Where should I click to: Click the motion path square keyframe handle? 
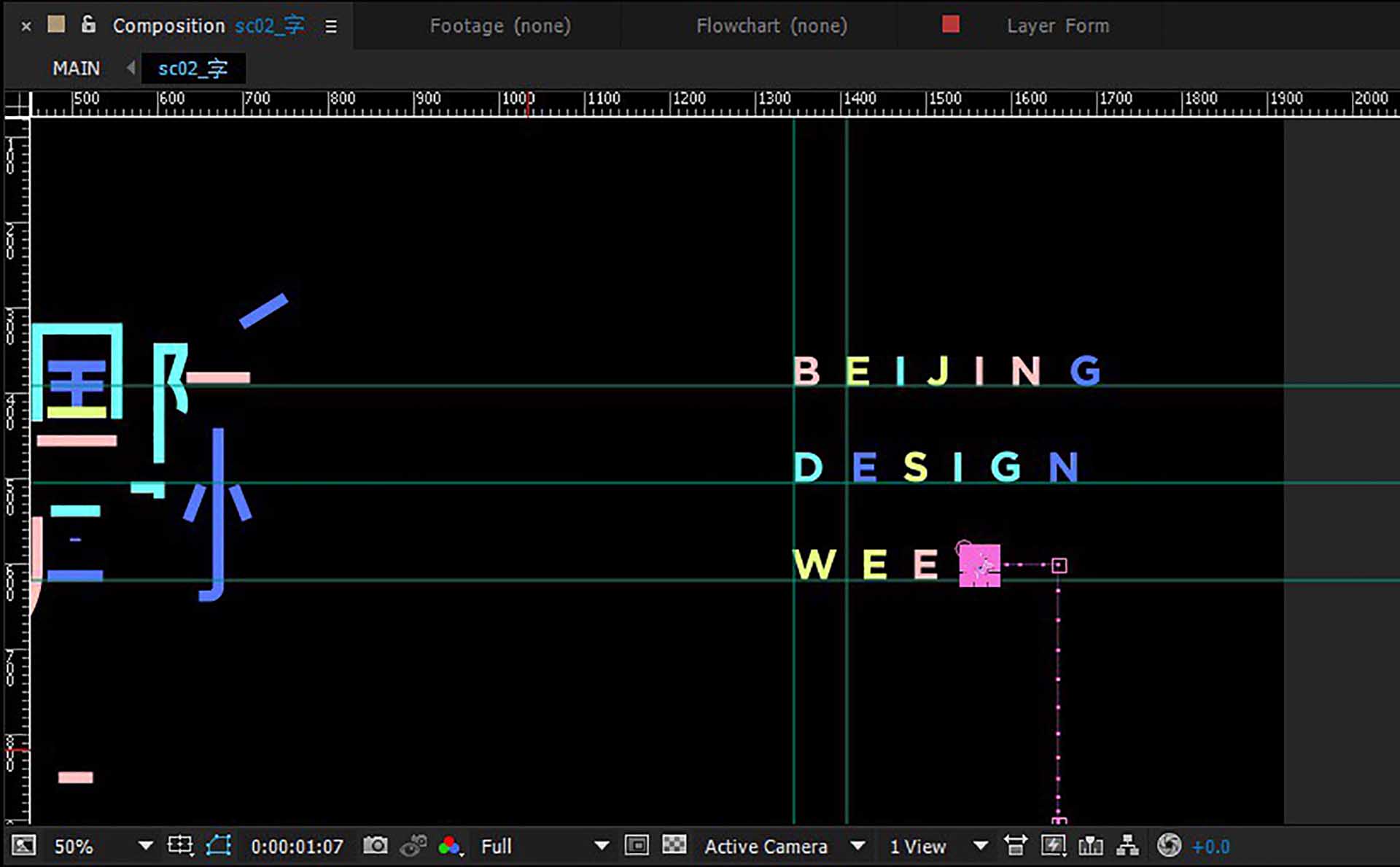point(1059,566)
